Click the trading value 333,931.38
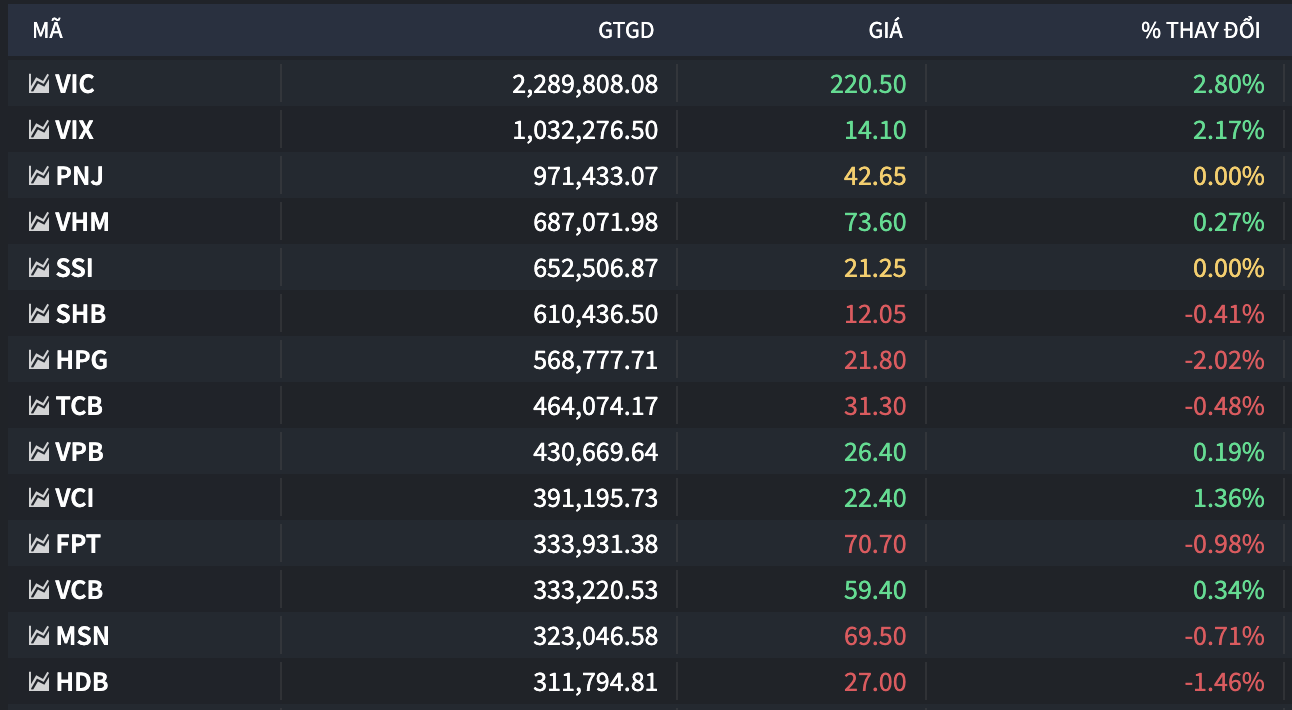The image size is (1292, 710). click(x=596, y=544)
